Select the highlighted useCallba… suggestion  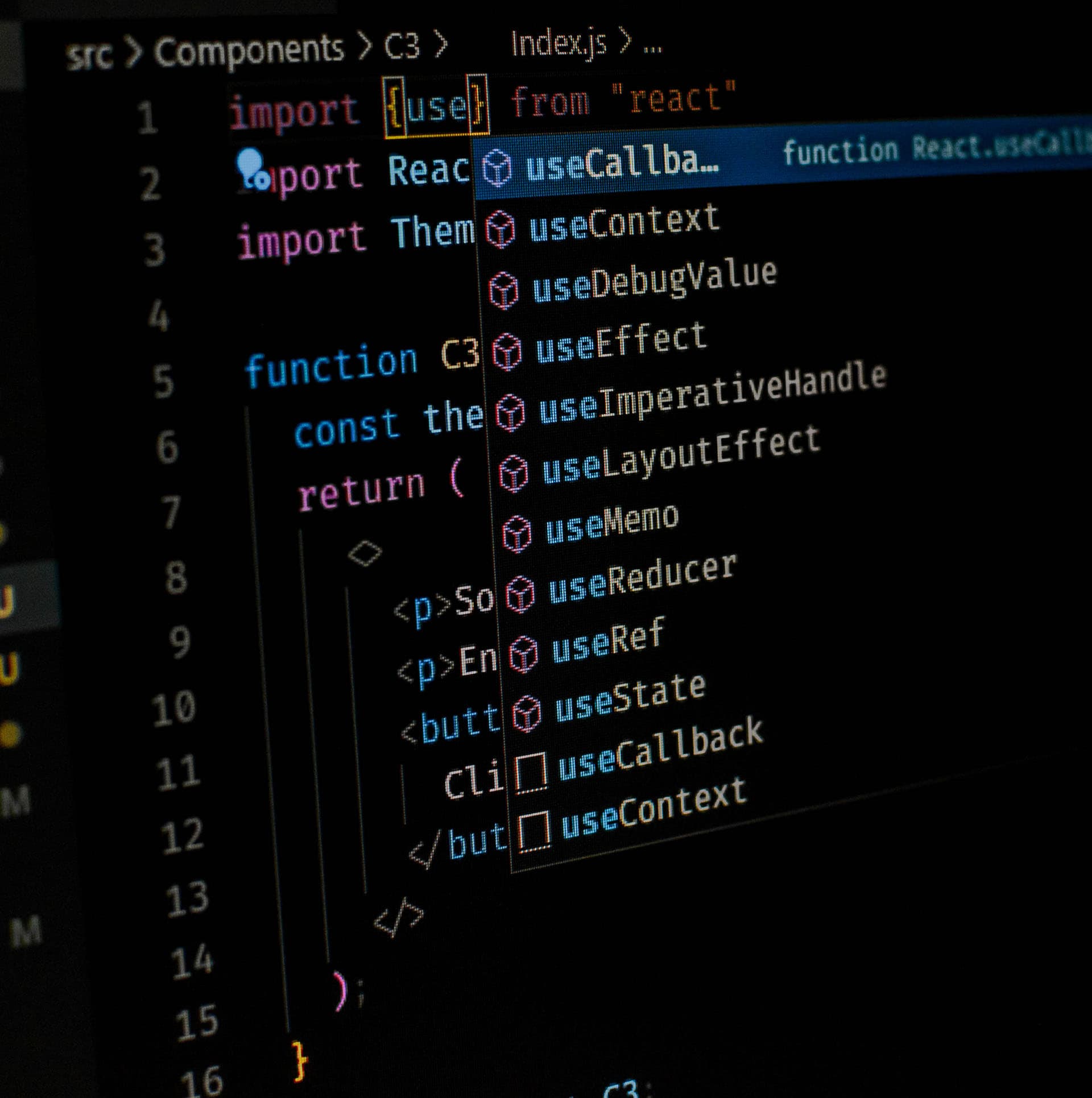[622, 164]
